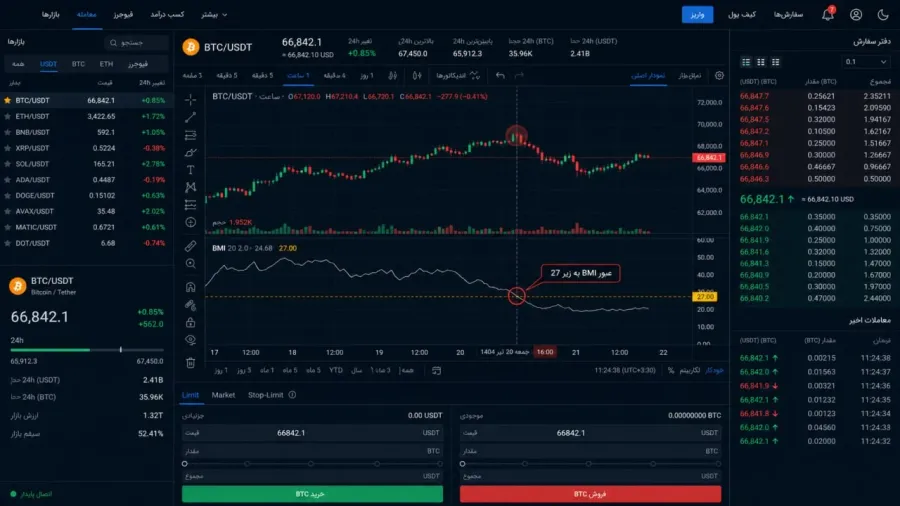The width and height of the screenshot is (900, 506).
Task: Unfavorite BTC/USDT with its gold star
Action: (7, 100)
